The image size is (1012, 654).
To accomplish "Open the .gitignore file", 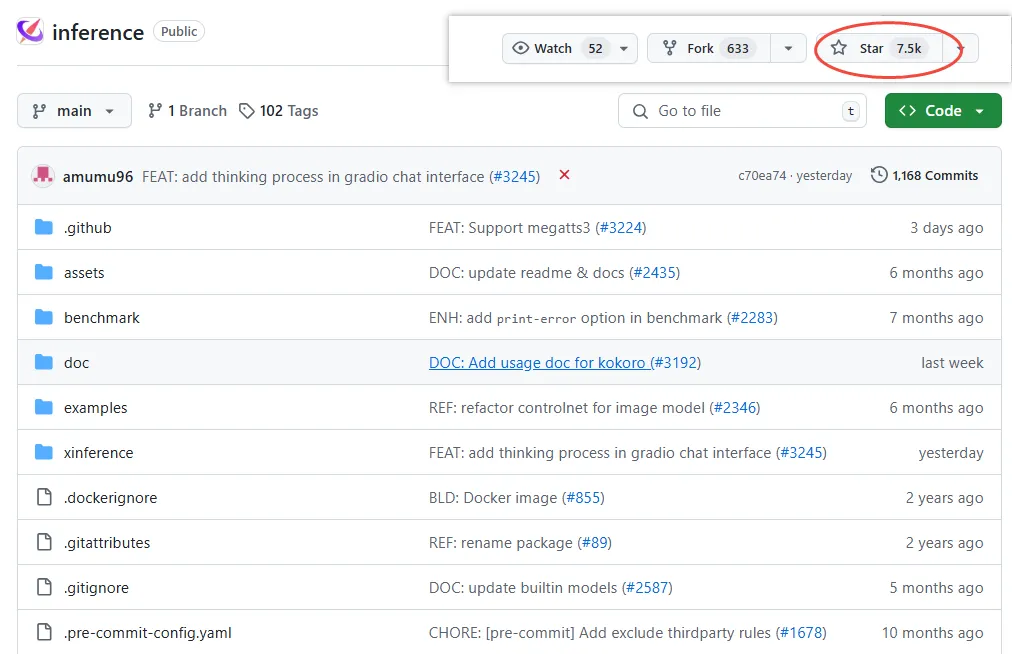I will coord(96,588).
